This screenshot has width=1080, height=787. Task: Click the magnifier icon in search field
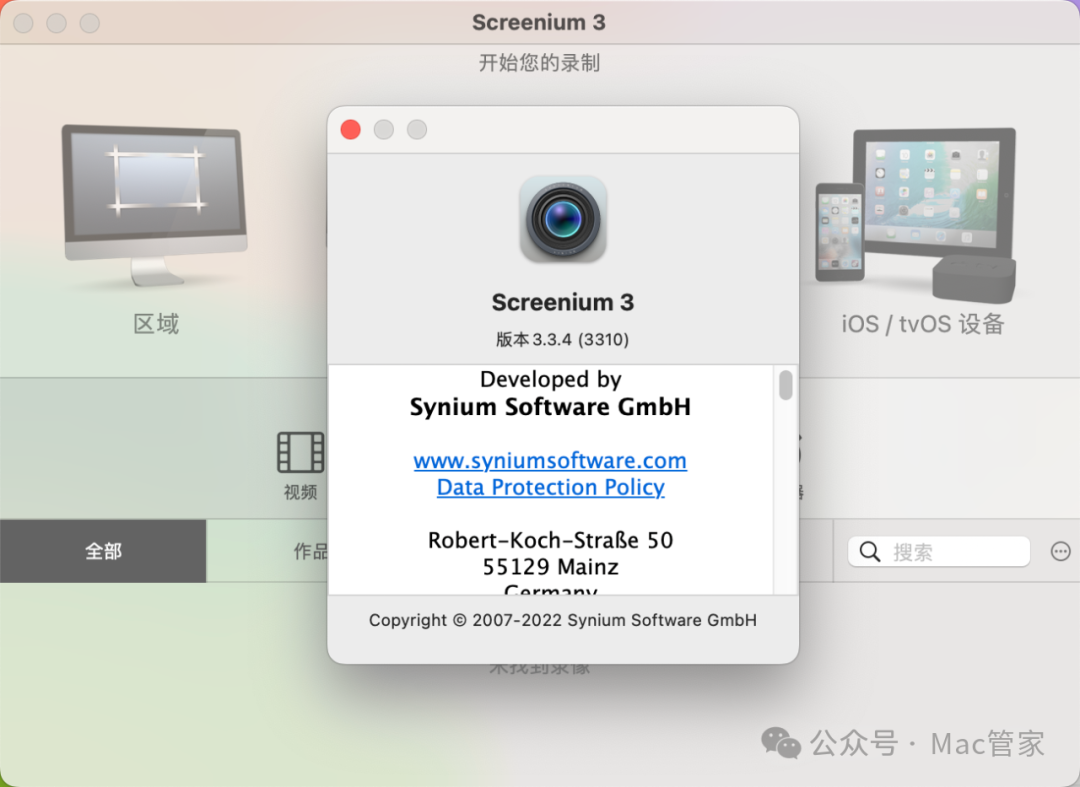point(870,552)
